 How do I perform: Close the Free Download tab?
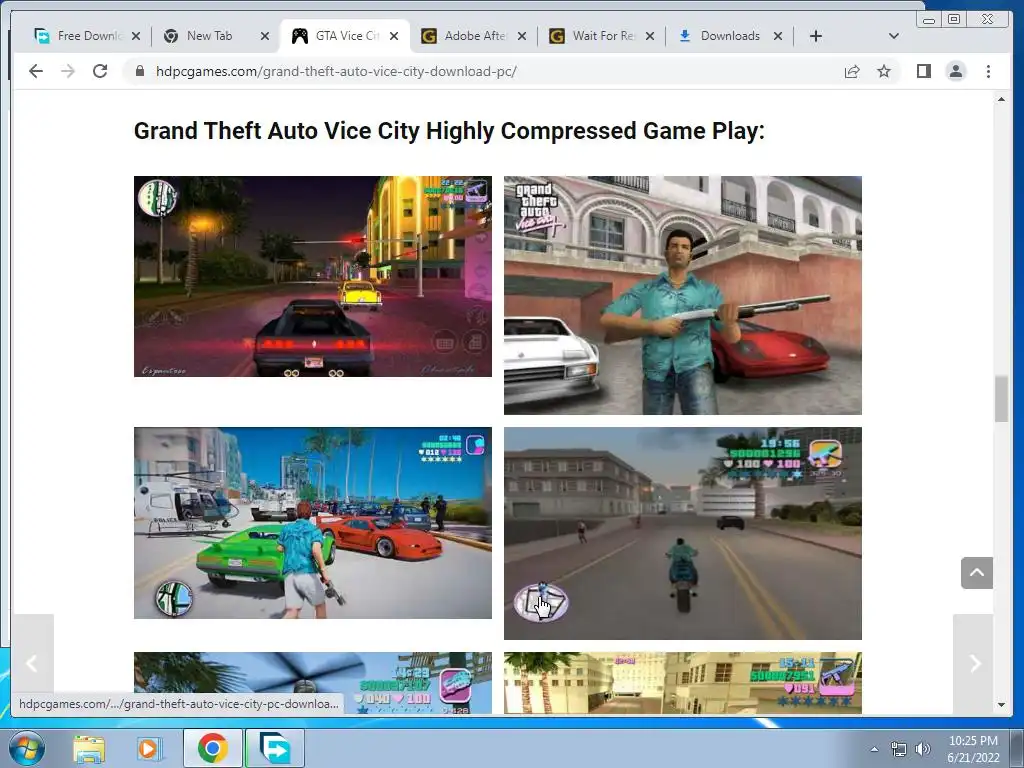point(136,36)
